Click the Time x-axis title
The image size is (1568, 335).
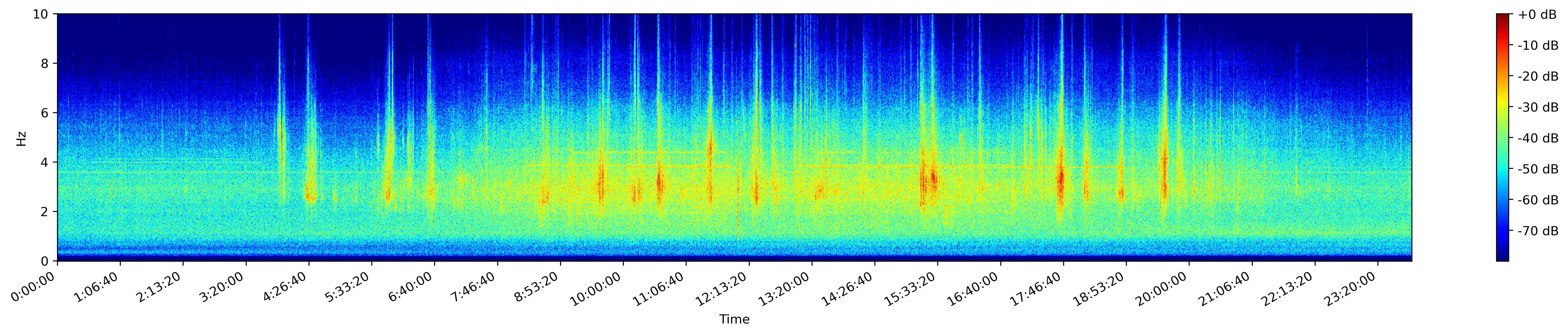[x=735, y=320]
